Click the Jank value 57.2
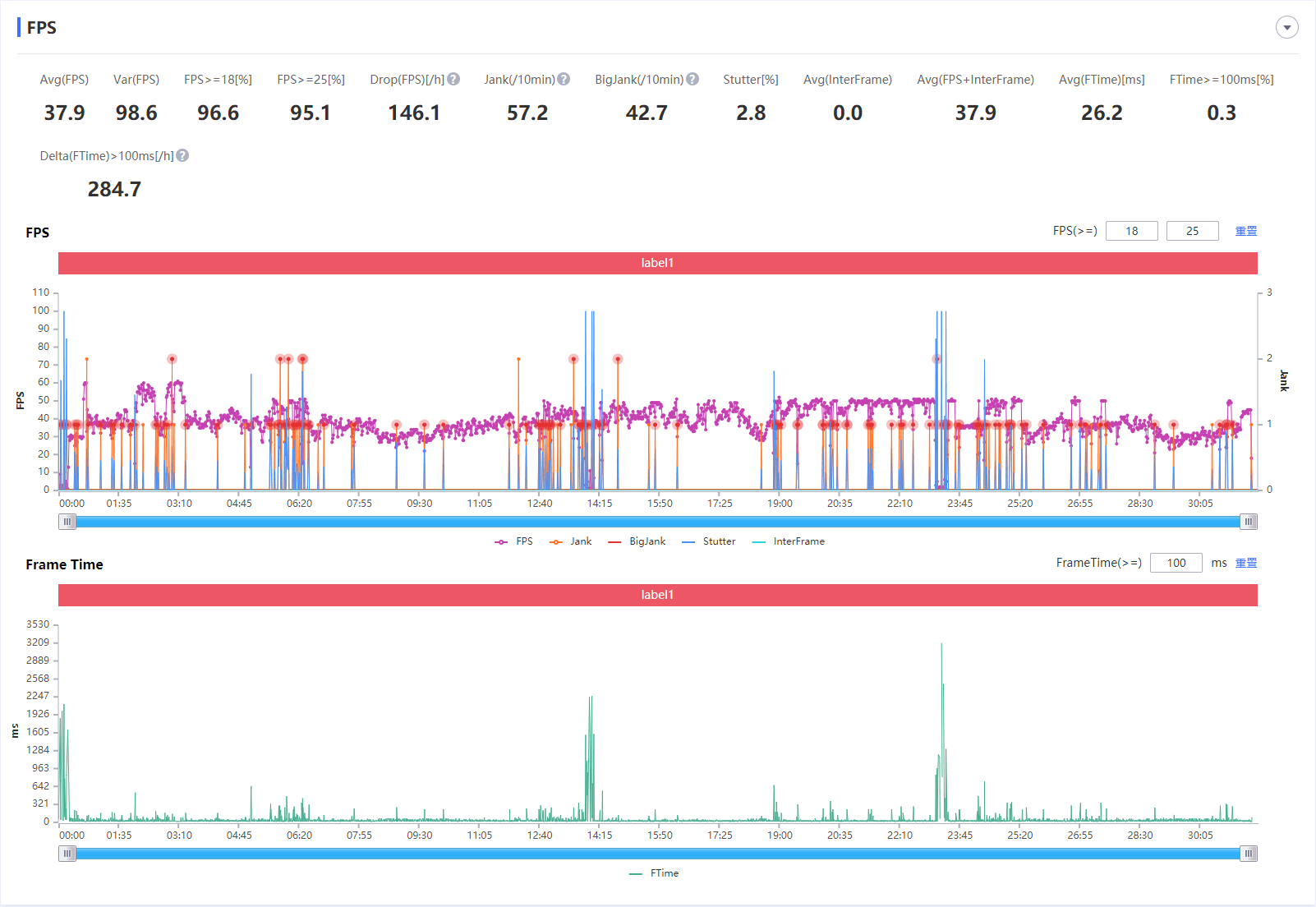 click(527, 113)
